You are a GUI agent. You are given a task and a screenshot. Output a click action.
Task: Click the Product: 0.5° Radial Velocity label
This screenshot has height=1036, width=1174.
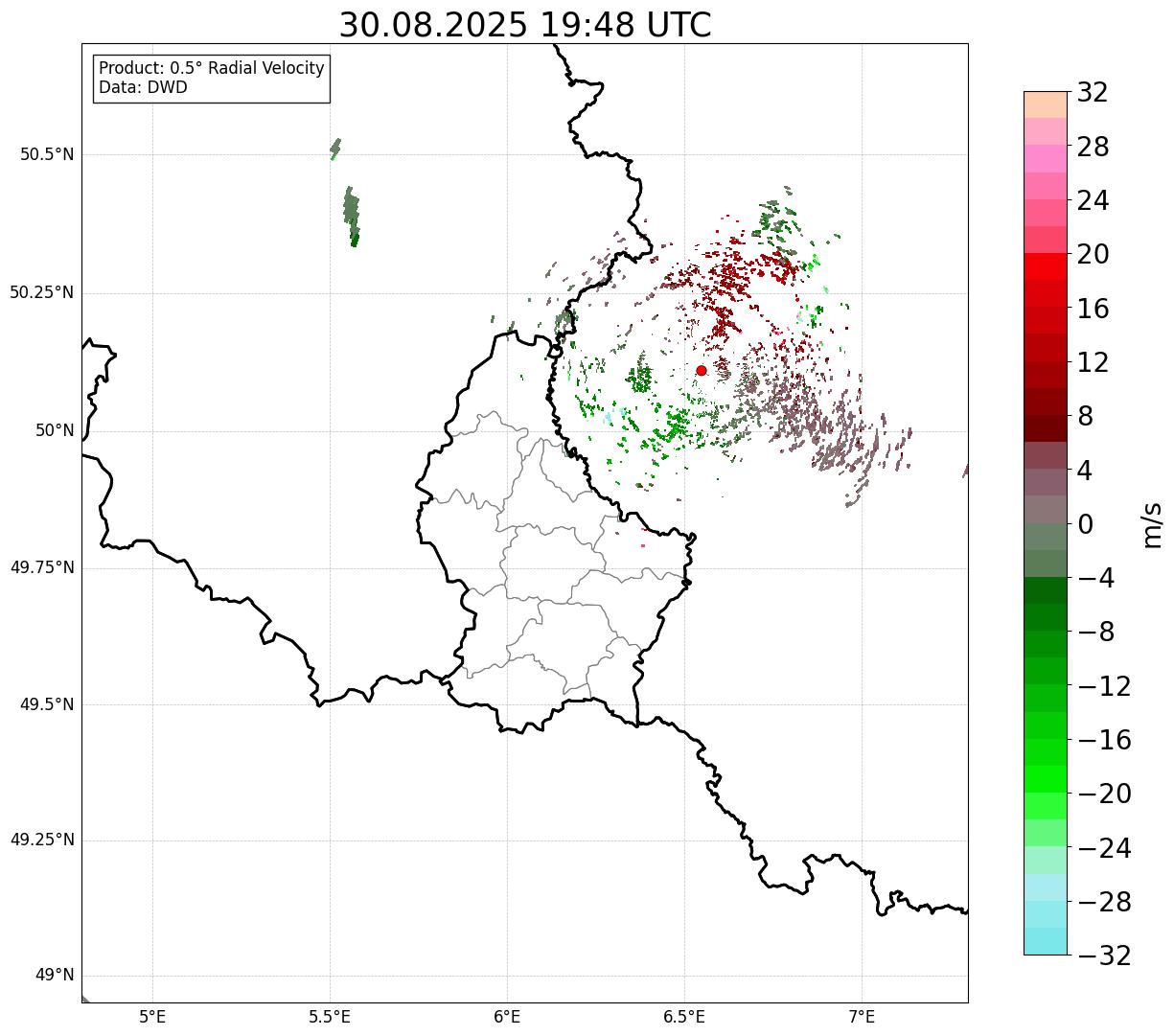tap(212, 69)
